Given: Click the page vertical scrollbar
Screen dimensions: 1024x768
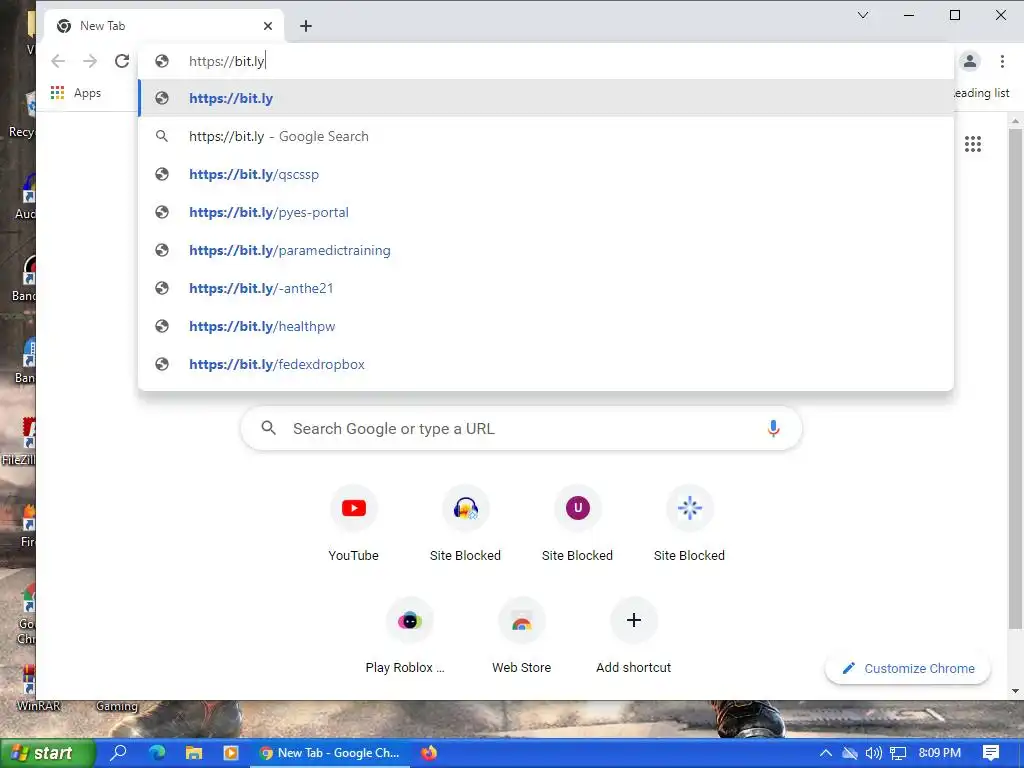Looking at the screenshot, I should (1015, 379).
